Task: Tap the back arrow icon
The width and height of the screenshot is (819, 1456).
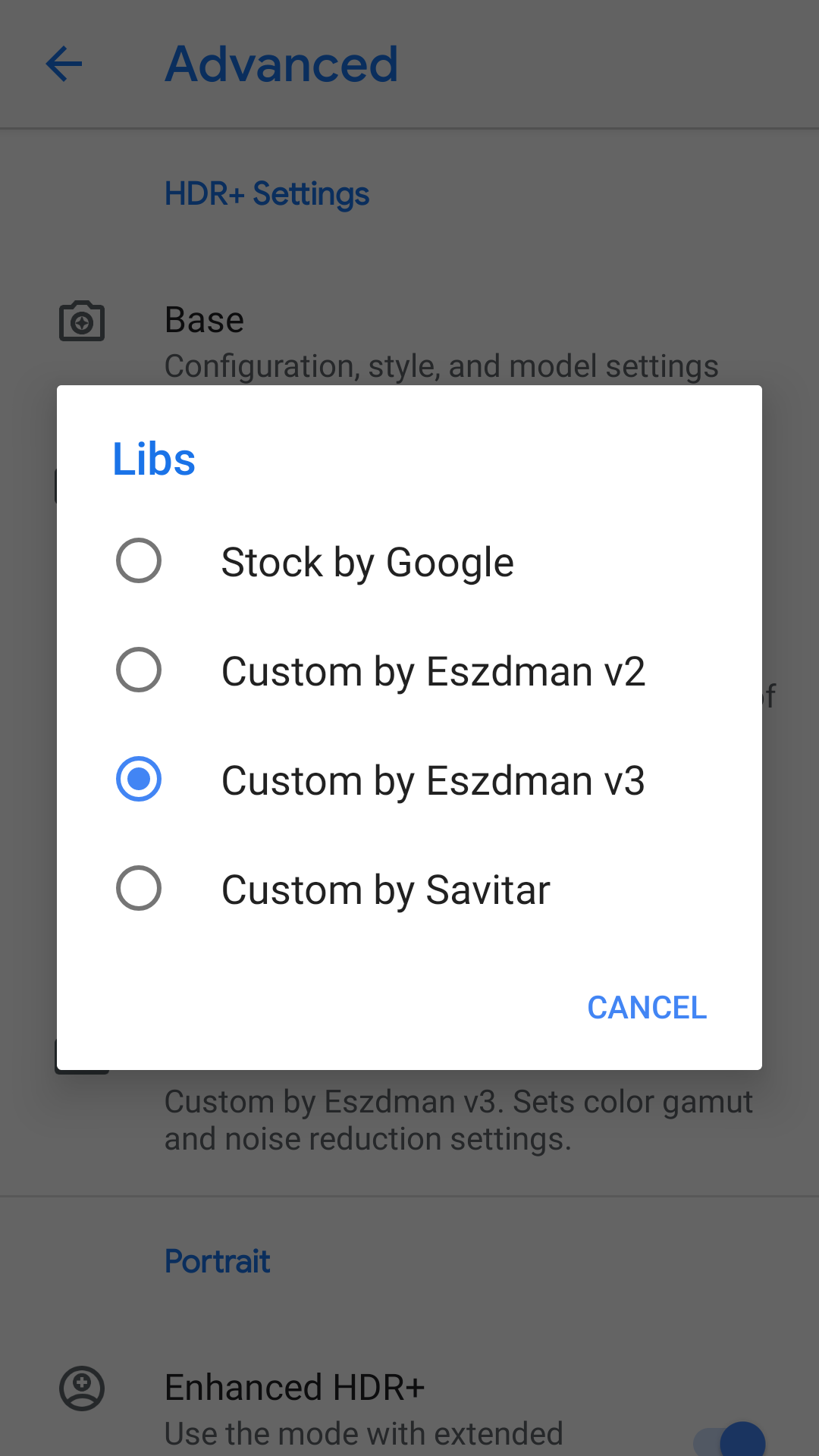Action: [x=64, y=64]
